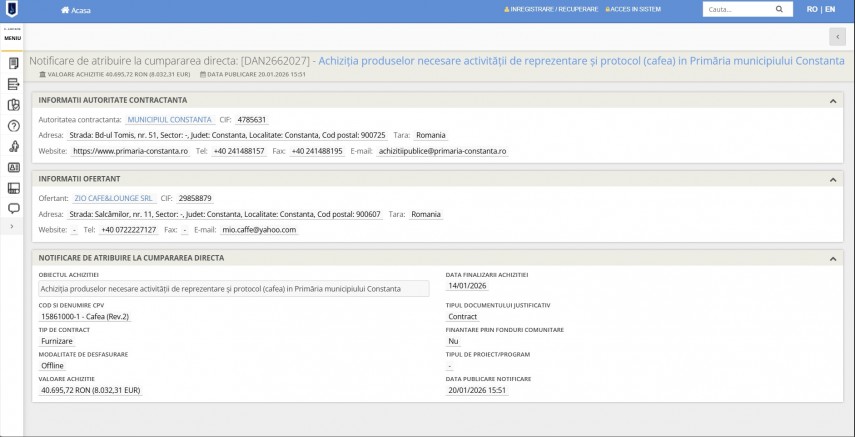Image resolution: width=855 pixels, height=437 pixels.
Task: Click the list-with-arrow icon in sidebar
Action: pos(14,84)
